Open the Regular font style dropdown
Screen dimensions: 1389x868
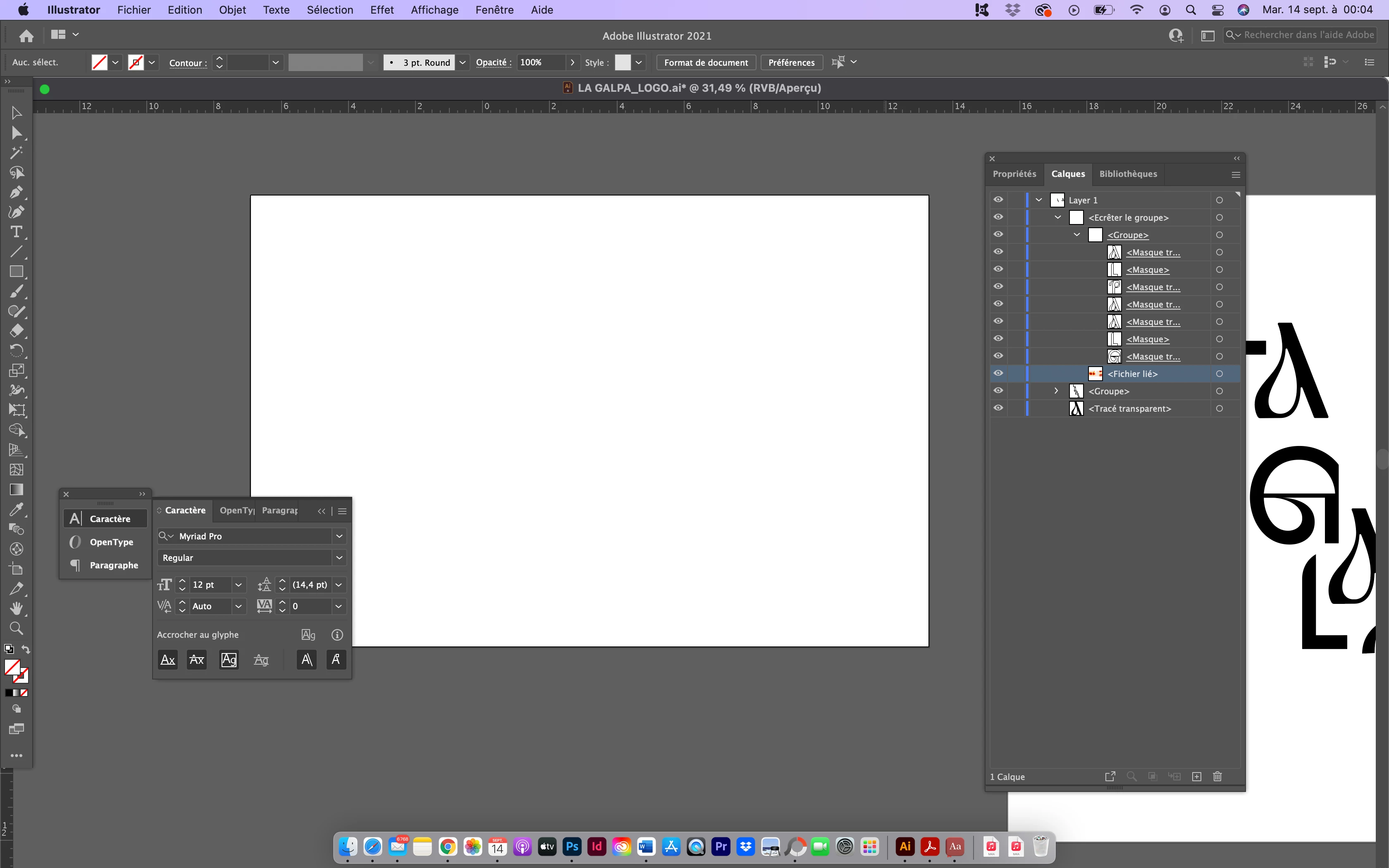click(x=339, y=558)
